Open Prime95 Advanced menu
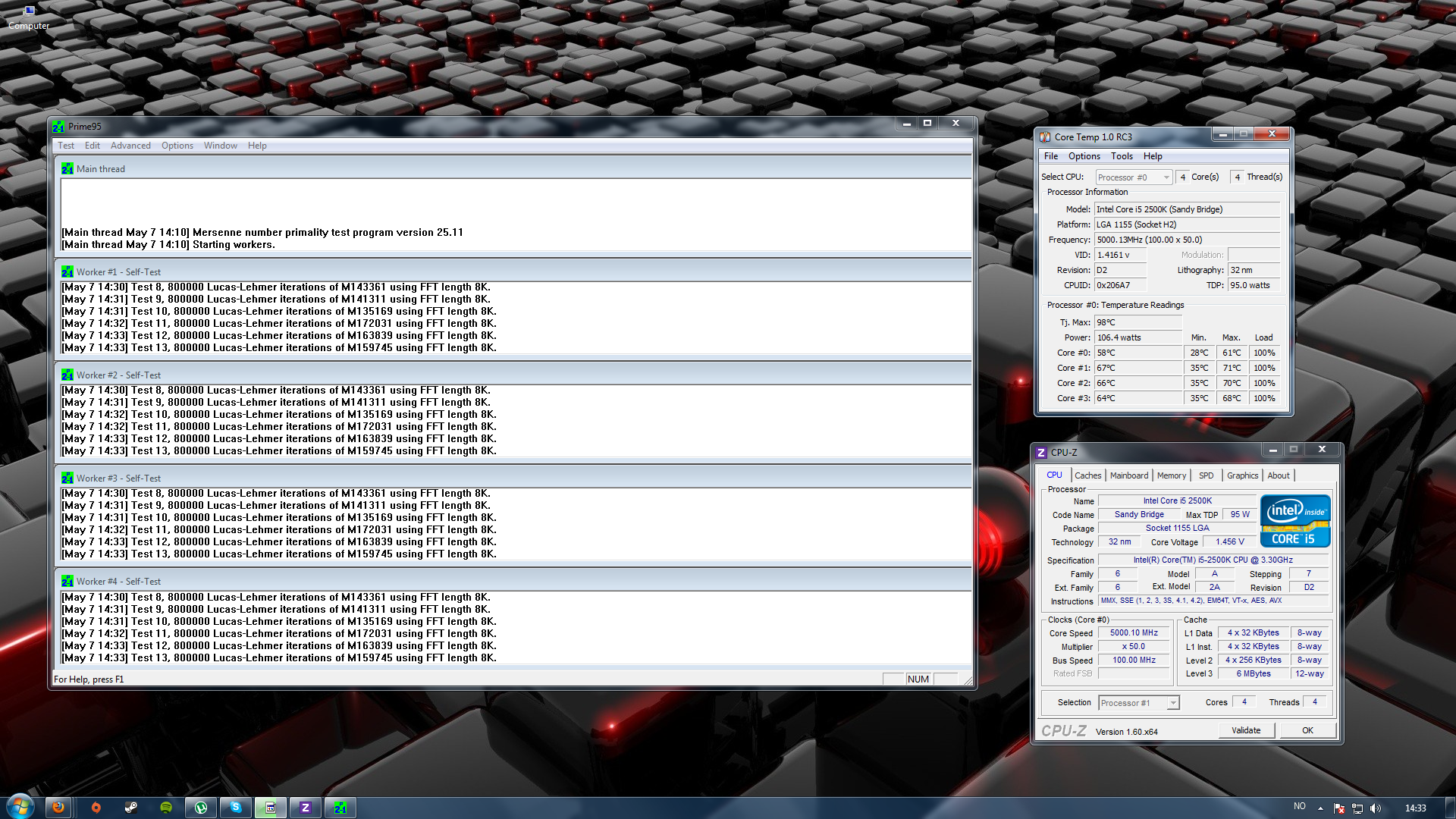Image resolution: width=1456 pixels, height=819 pixels. (x=130, y=146)
